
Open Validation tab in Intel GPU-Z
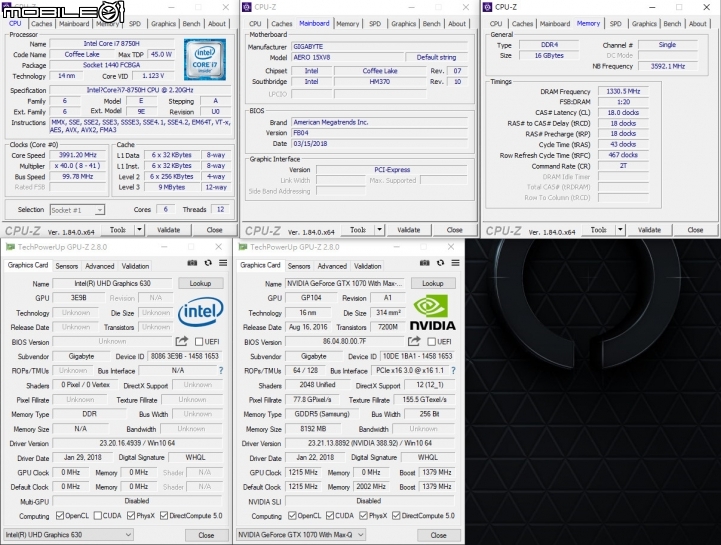coord(135,266)
